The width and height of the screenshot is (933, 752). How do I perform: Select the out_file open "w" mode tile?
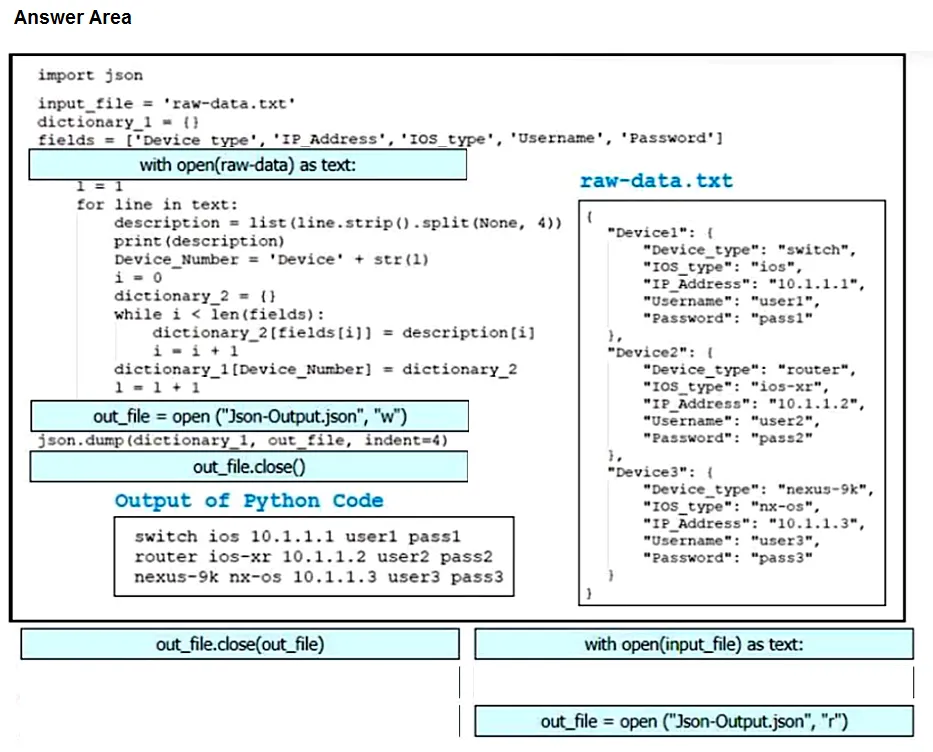249,416
